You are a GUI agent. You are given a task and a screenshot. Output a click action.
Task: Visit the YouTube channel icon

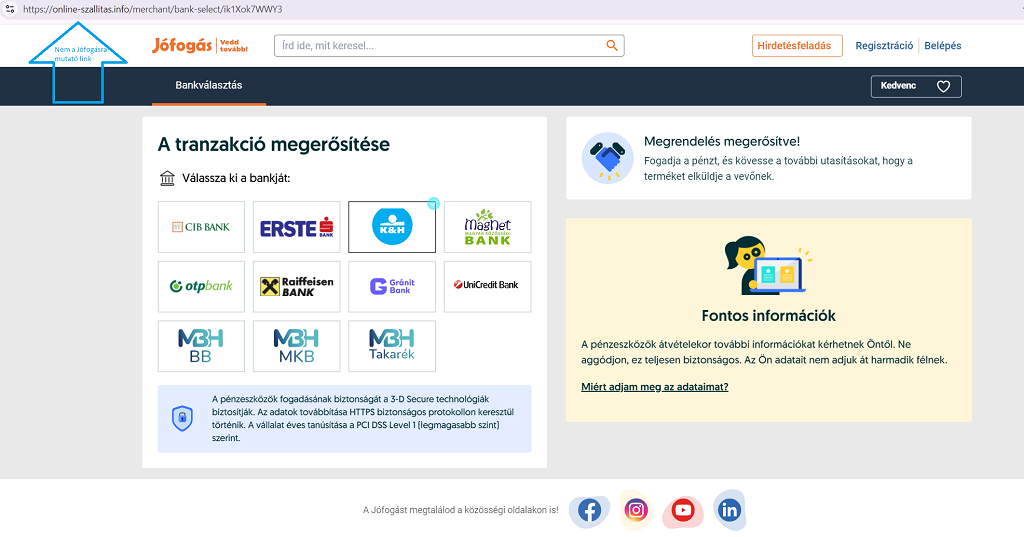[x=683, y=511]
